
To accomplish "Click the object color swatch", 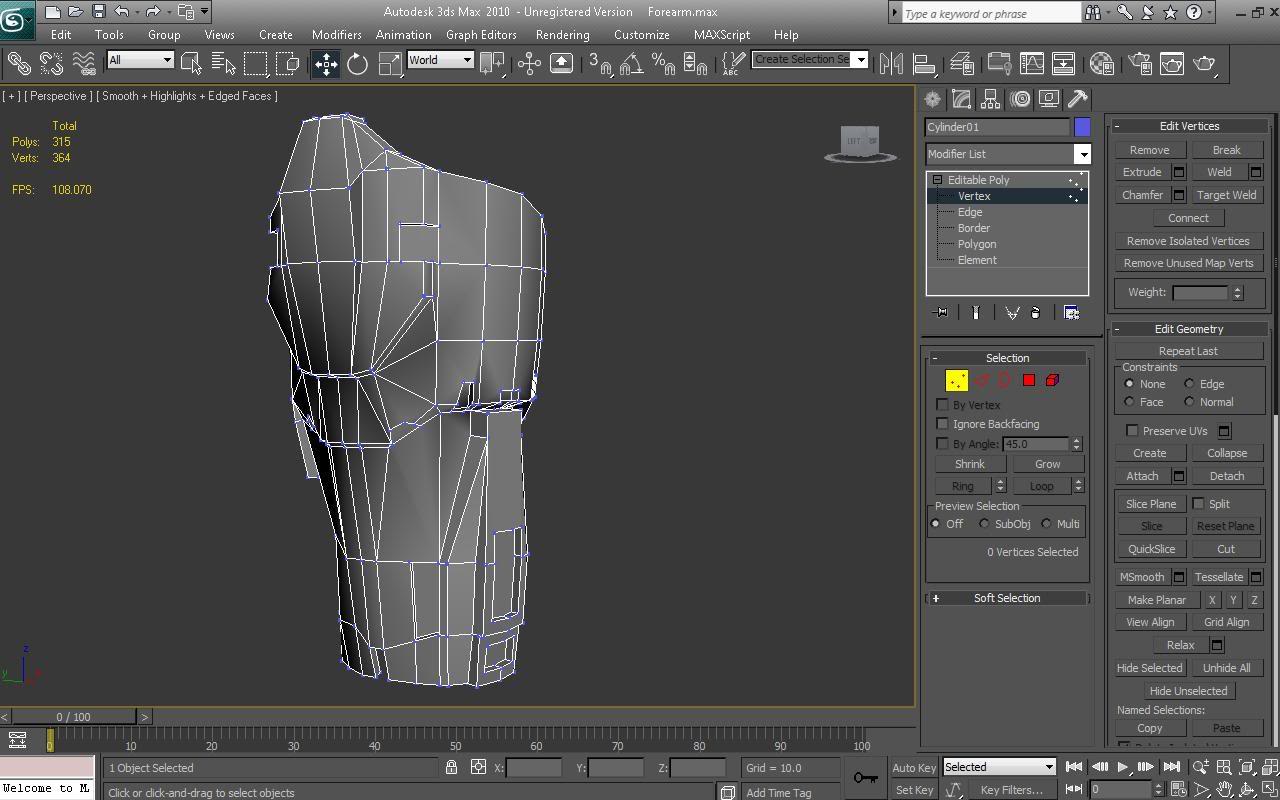I will (1082, 127).
